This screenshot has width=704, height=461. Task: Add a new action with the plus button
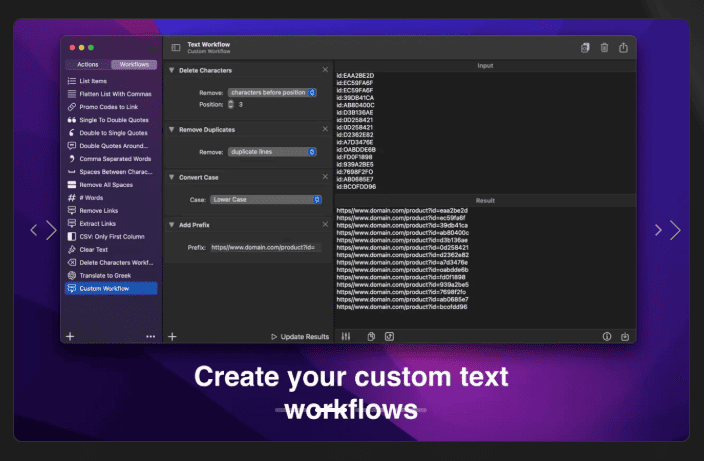(172, 337)
